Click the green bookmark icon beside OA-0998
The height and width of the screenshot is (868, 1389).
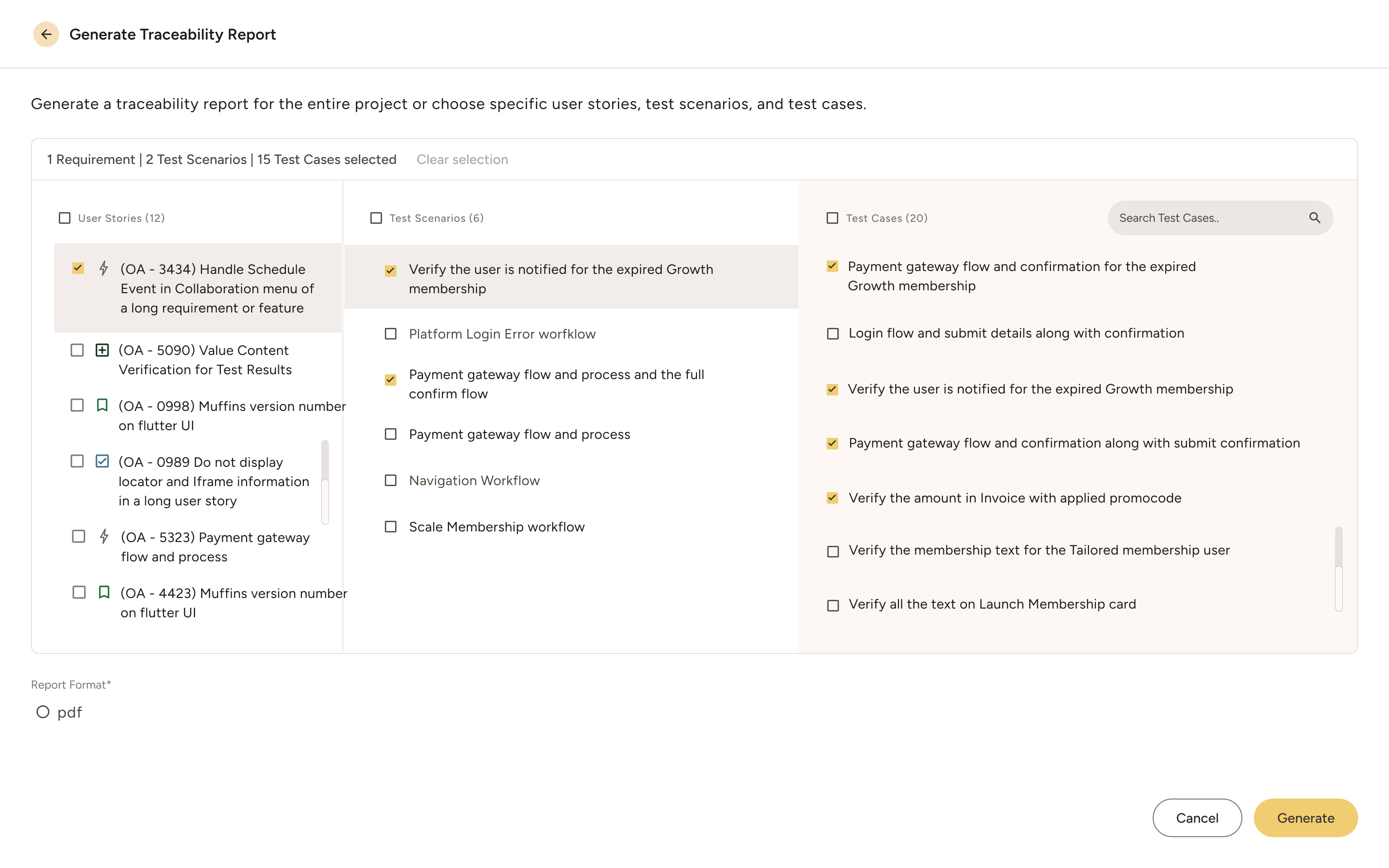coord(103,406)
